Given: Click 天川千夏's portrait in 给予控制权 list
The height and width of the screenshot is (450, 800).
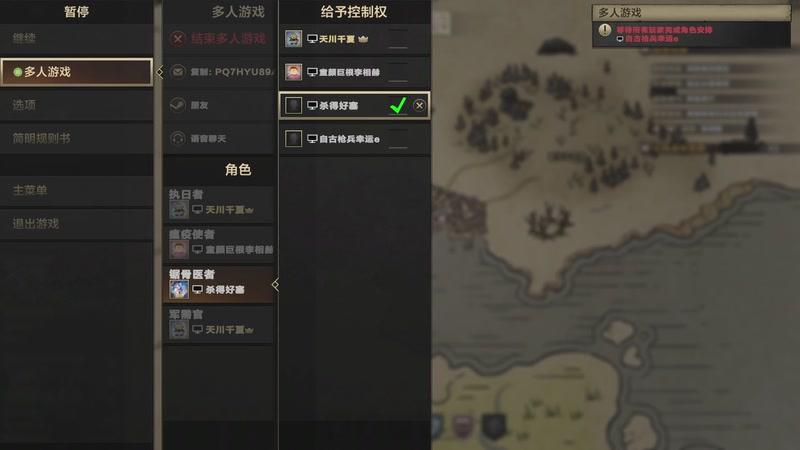Looking at the screenshot, I should click(293, 39).
